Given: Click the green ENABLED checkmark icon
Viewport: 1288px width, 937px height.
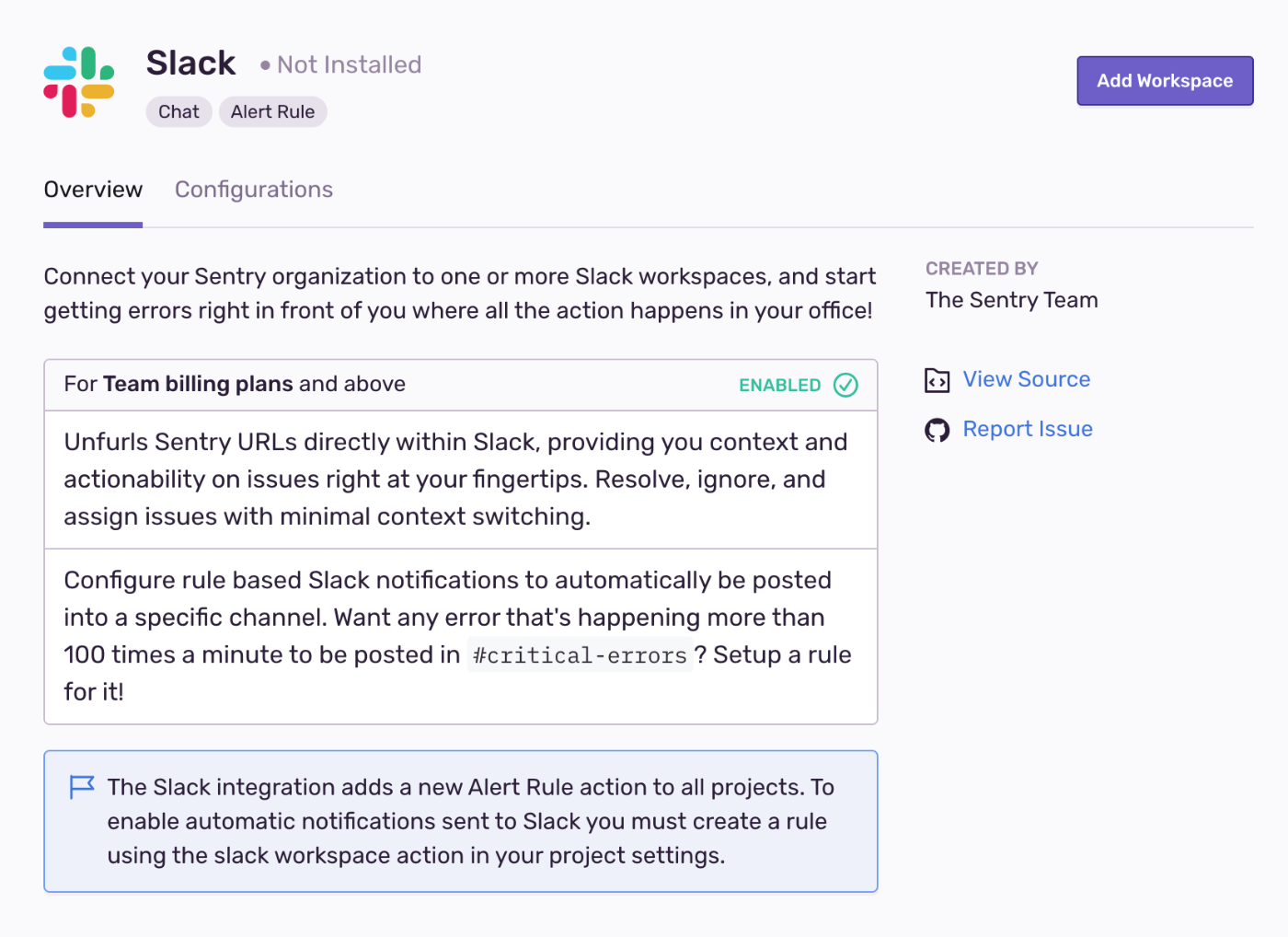Looking at the screenshot, I should [845, 385].
